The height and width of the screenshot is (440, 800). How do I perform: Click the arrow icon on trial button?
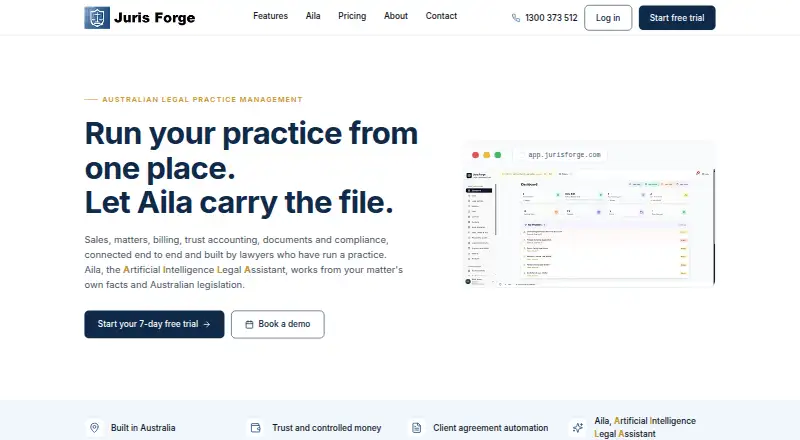pos(207,324)
